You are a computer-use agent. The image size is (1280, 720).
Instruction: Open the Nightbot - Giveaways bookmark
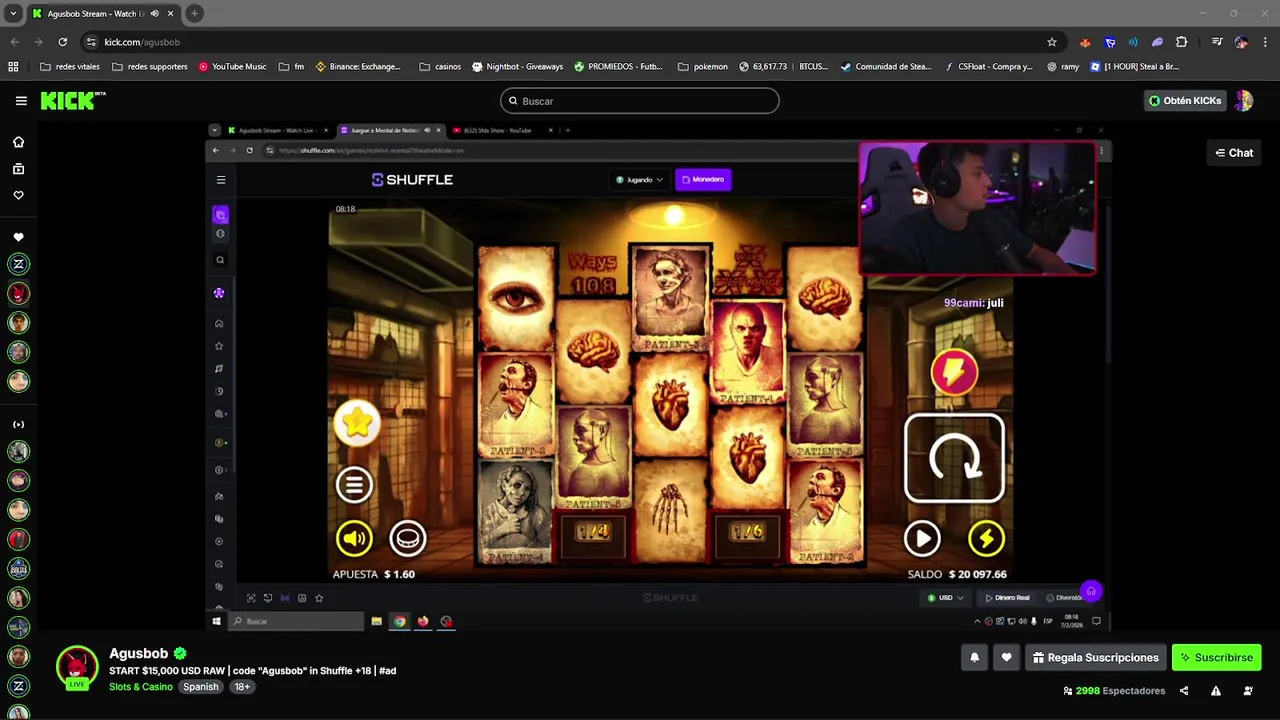pos(517,67)
